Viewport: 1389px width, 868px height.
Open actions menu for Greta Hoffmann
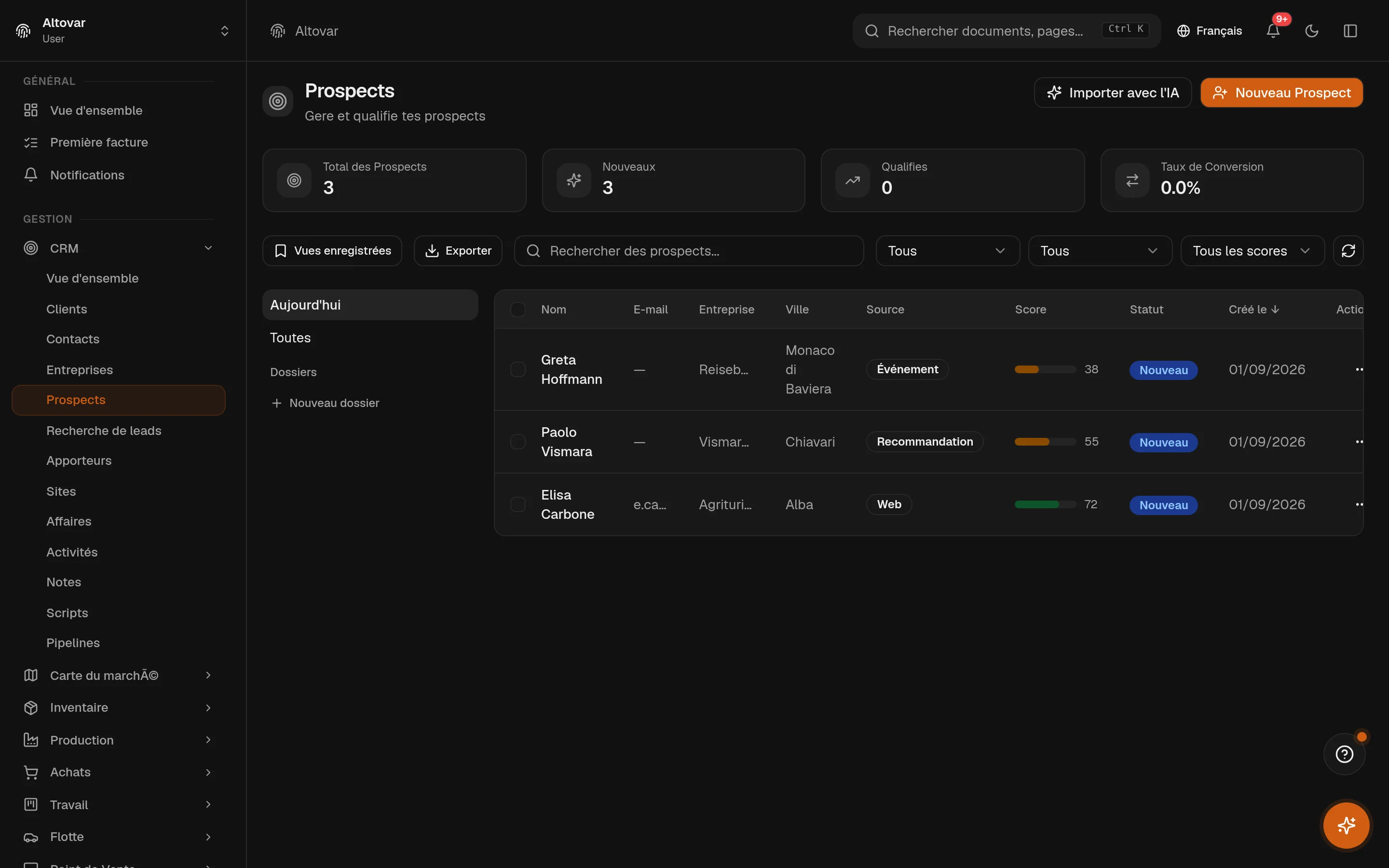[x=1359, y=369]
